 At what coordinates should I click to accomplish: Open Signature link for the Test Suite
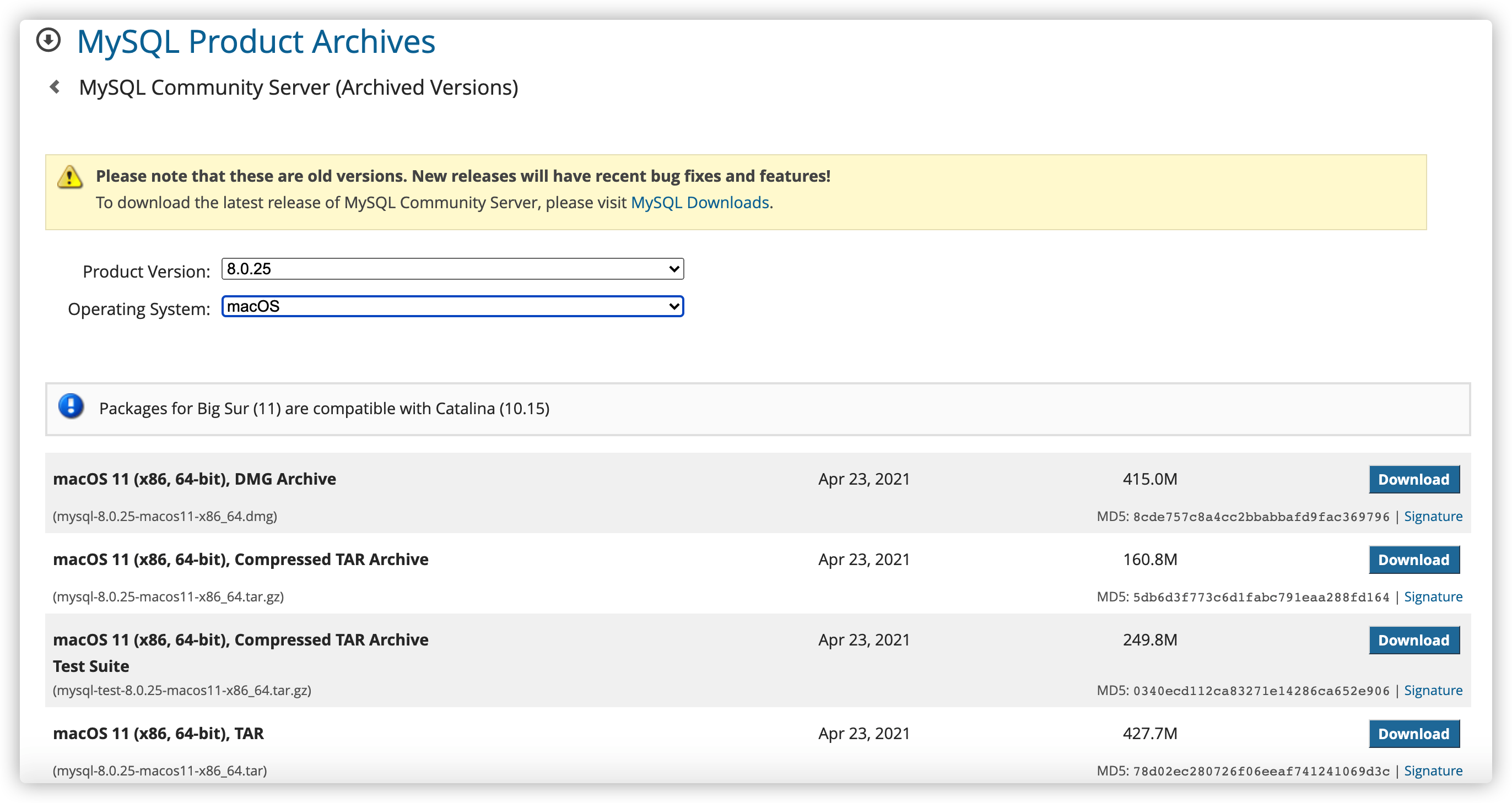[1433, 691]
